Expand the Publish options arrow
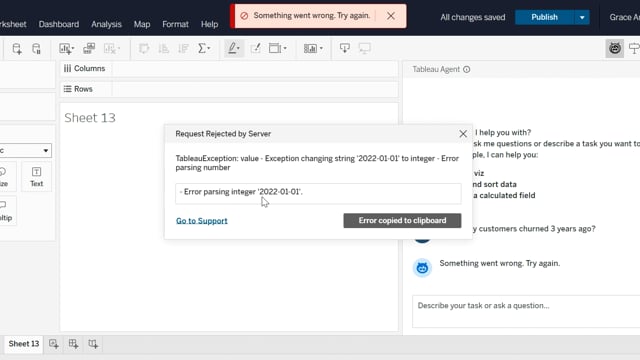Image resolution: width=640 pixels, height=360 pixels. tap(582, 17)
